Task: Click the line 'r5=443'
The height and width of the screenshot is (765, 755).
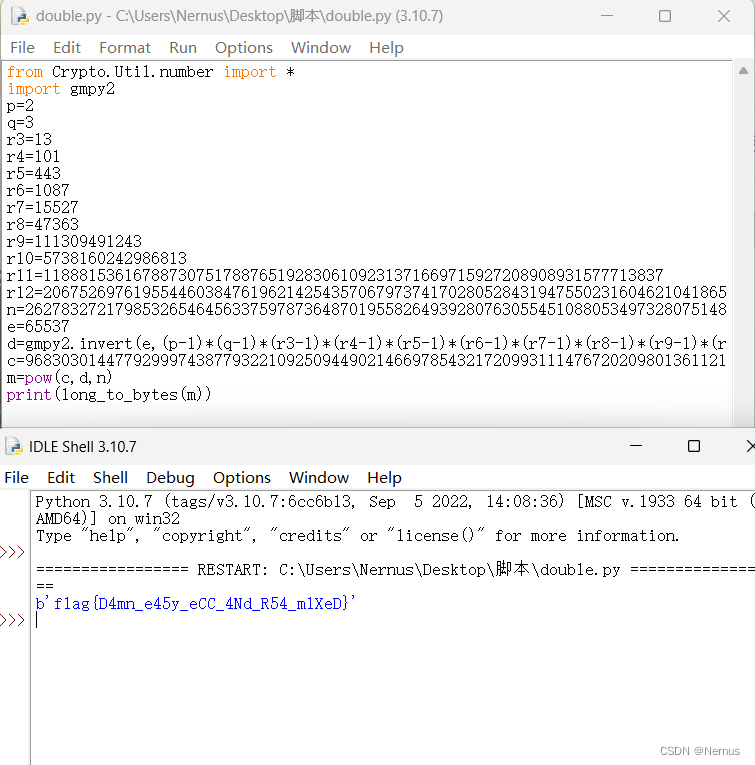Action: pyautogui.click(x=34, y=174)
